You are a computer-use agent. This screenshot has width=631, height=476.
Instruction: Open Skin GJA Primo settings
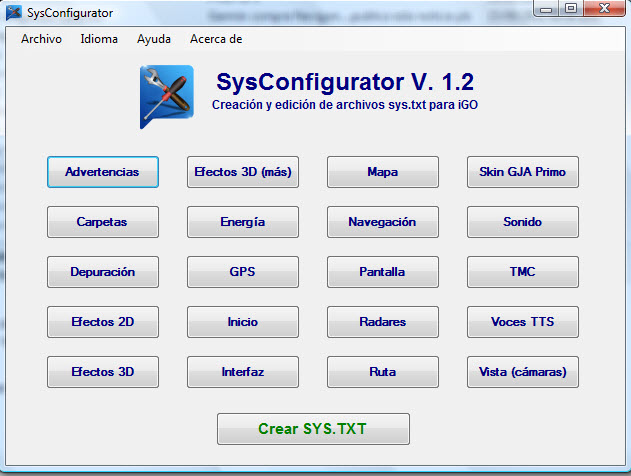pos(523,172)
